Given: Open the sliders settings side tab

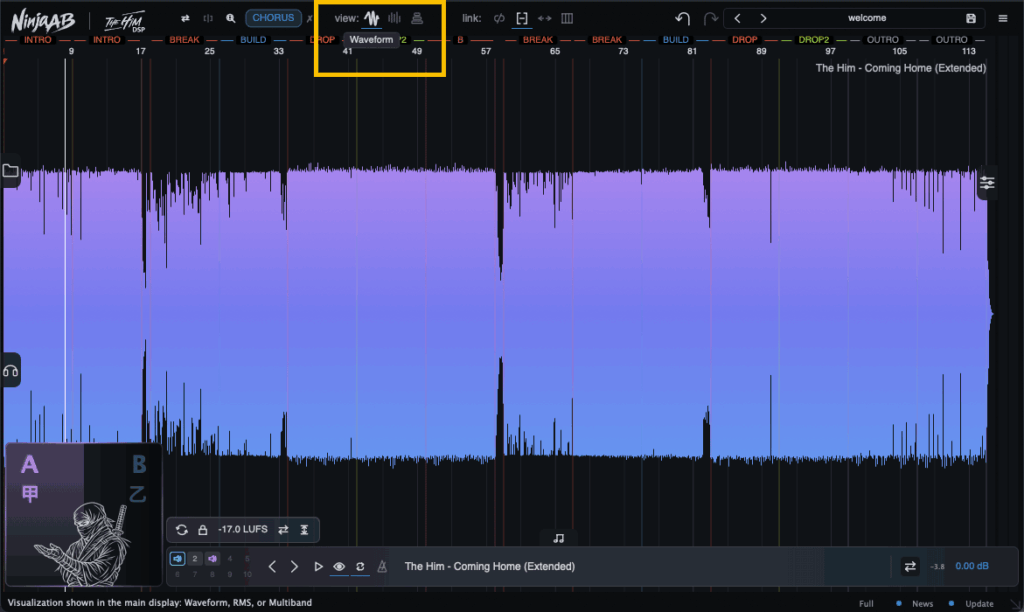Looking at the screenshot, I should click(987, 183).
